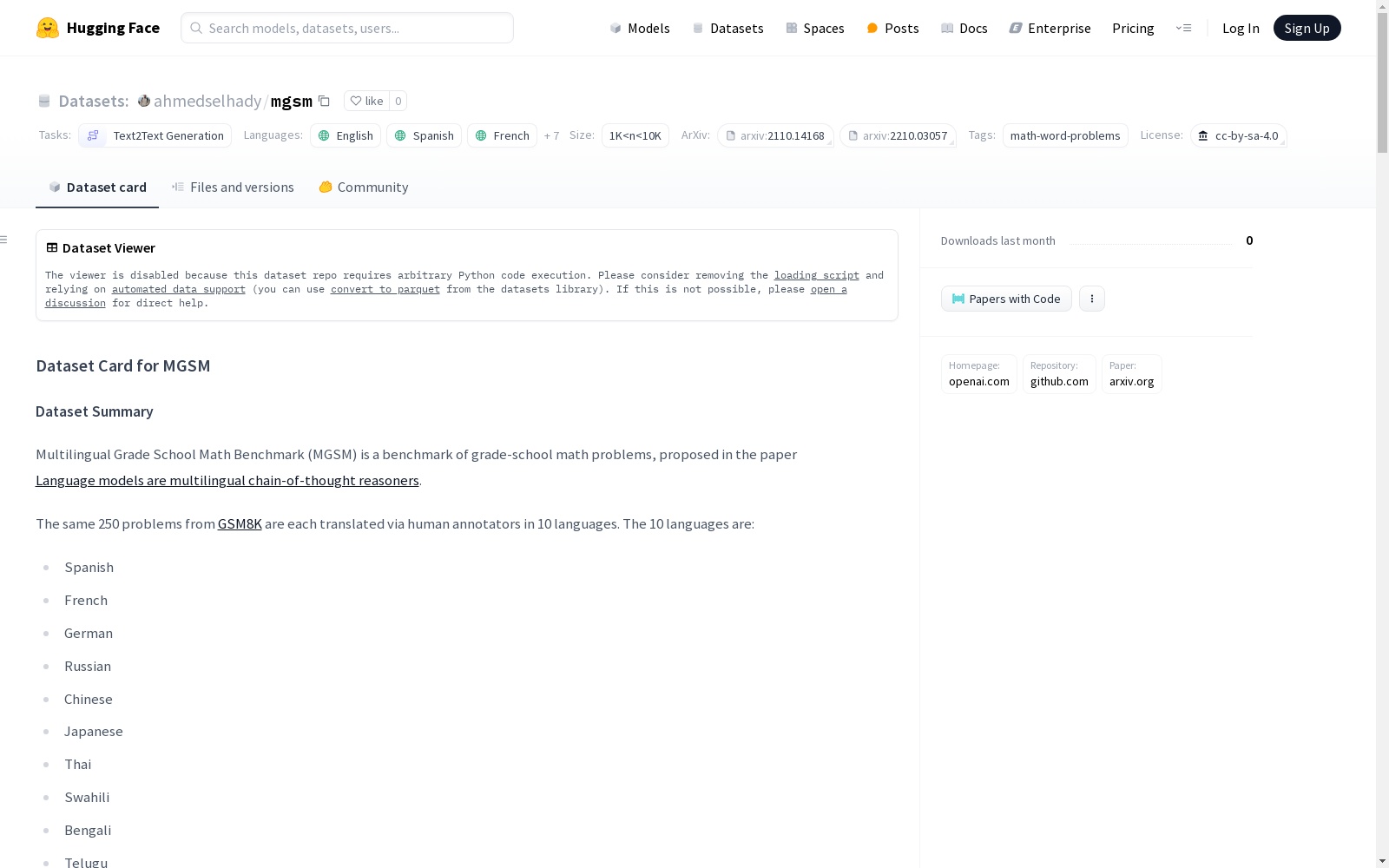Open Posts in the top navigation
The width and height of the screenshot is (1389, 868).
pos(892,28)
